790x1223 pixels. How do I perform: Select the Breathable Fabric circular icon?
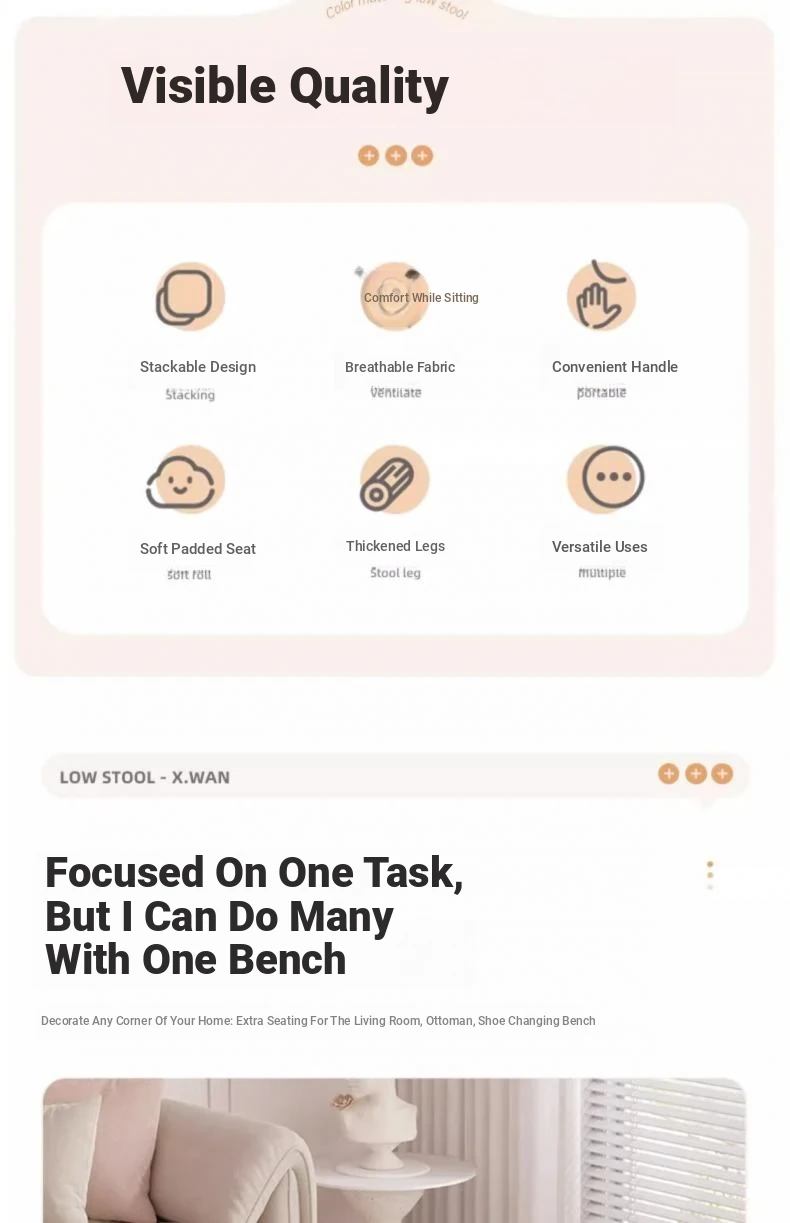tap(395, 297)
